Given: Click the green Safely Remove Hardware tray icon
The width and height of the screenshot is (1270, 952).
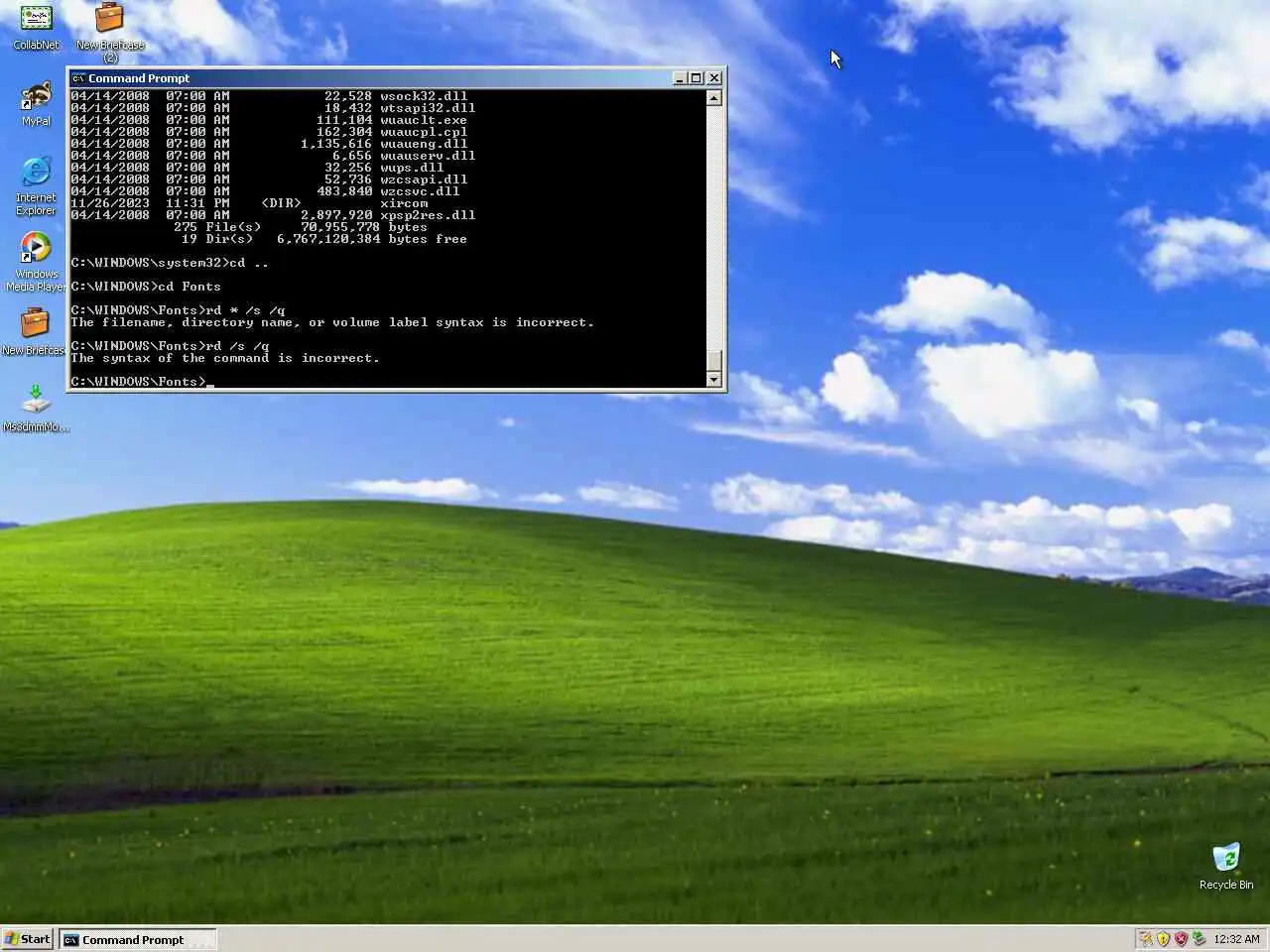Looking at the screenshot, I should (x=1199, y=939).
